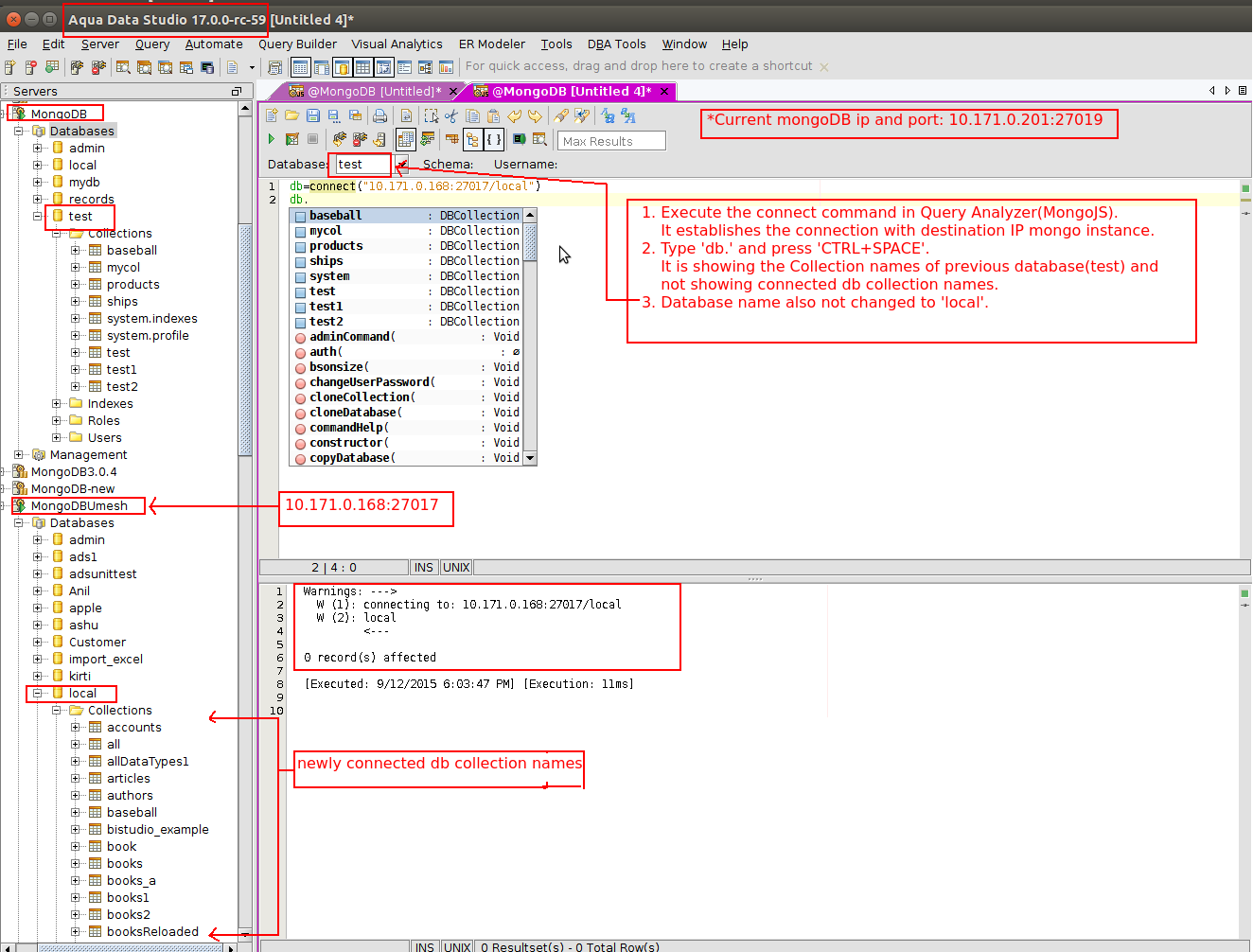Click the Cut scissors icon
This screenshot has width=1253, height=952.
pos(451,115)
